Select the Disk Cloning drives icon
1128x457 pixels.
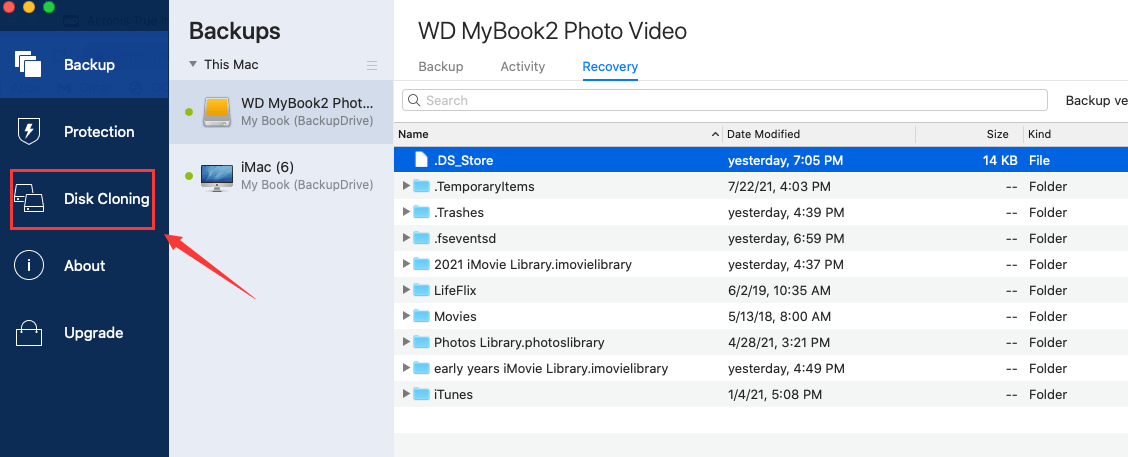point(29,199)
